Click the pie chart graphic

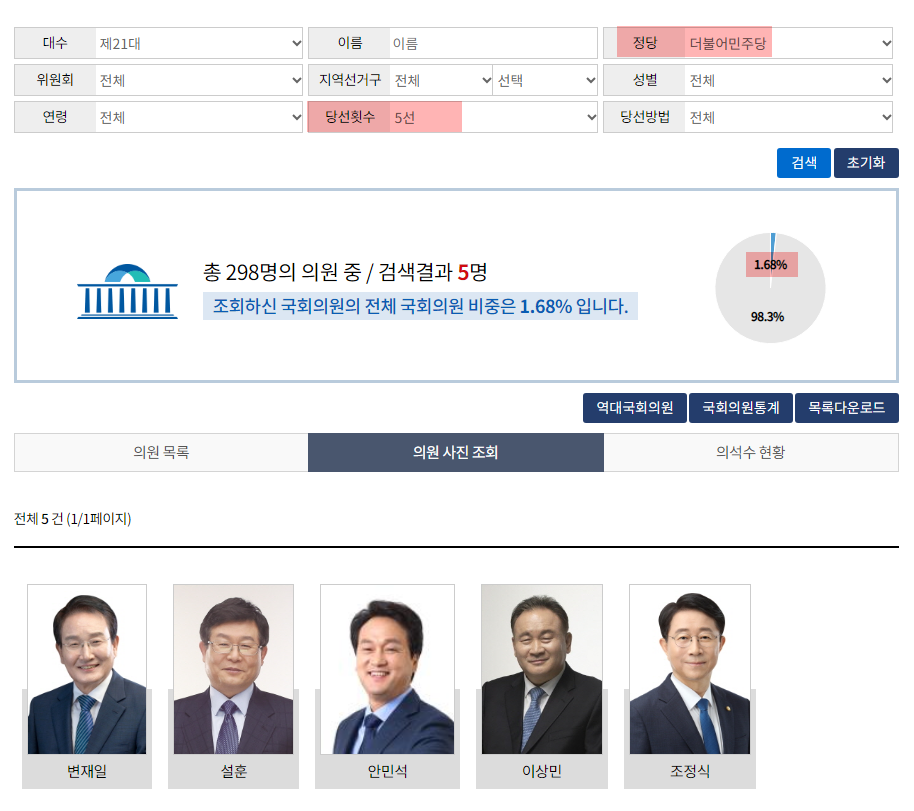(x=770, y=289)
